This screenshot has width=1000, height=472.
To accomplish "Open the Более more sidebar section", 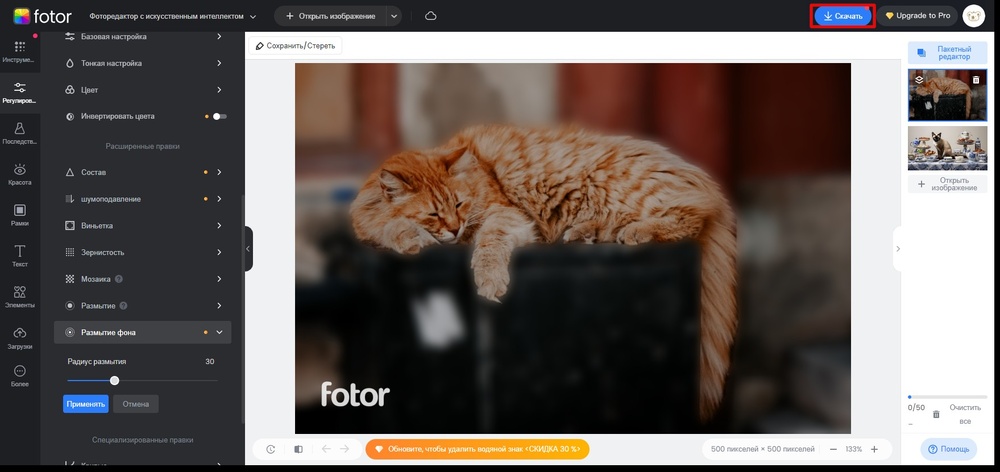I will coord(20,376).
